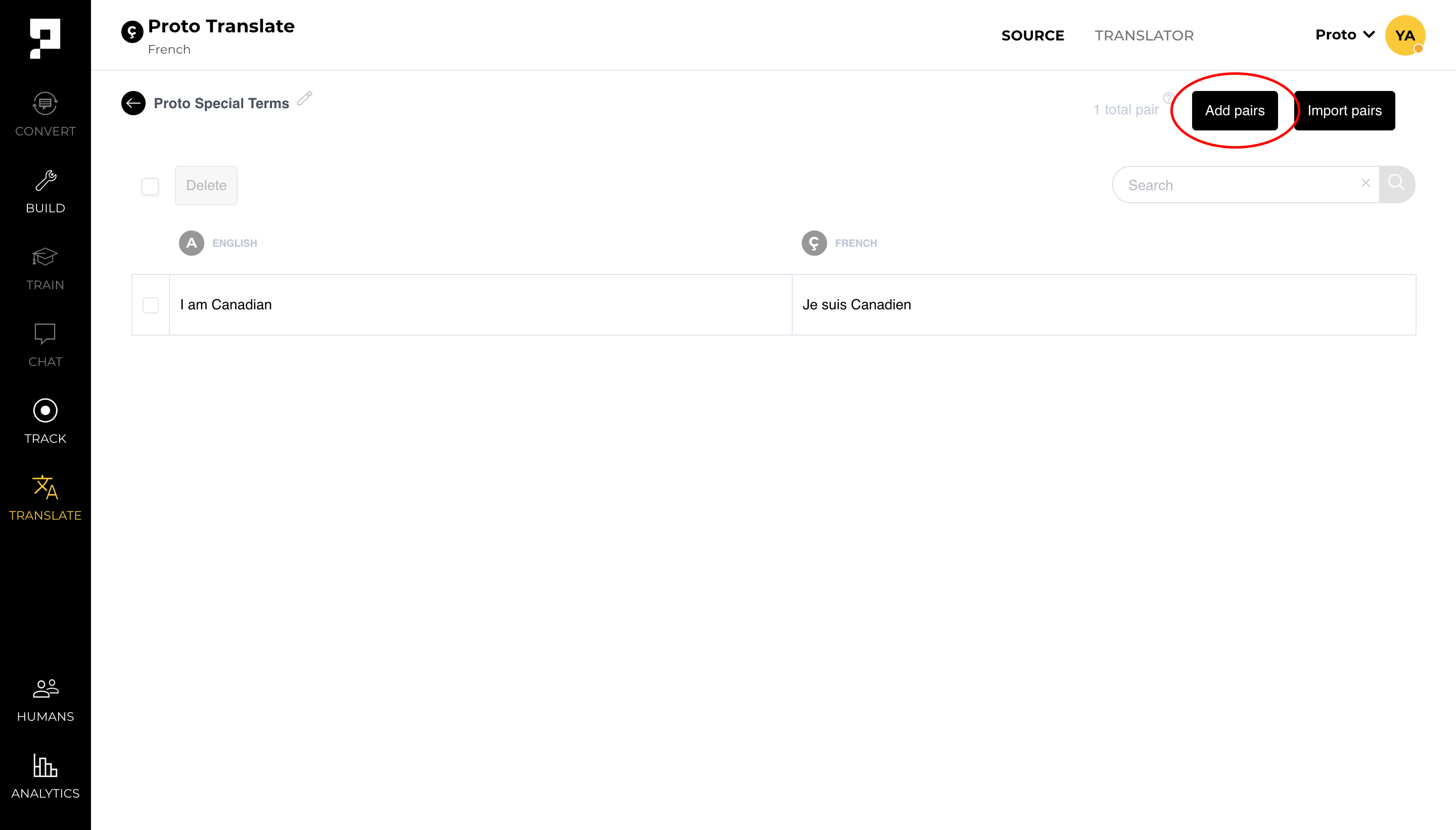This screenshot has height=830, width=1456.
Task: Clear the search field with the X
Action: 1366,183
